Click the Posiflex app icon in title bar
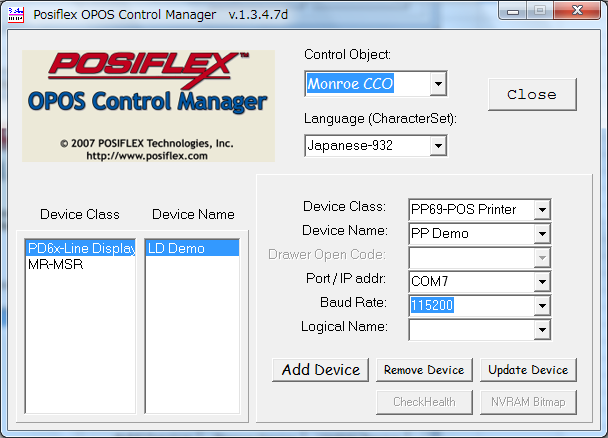 [16, 15]
